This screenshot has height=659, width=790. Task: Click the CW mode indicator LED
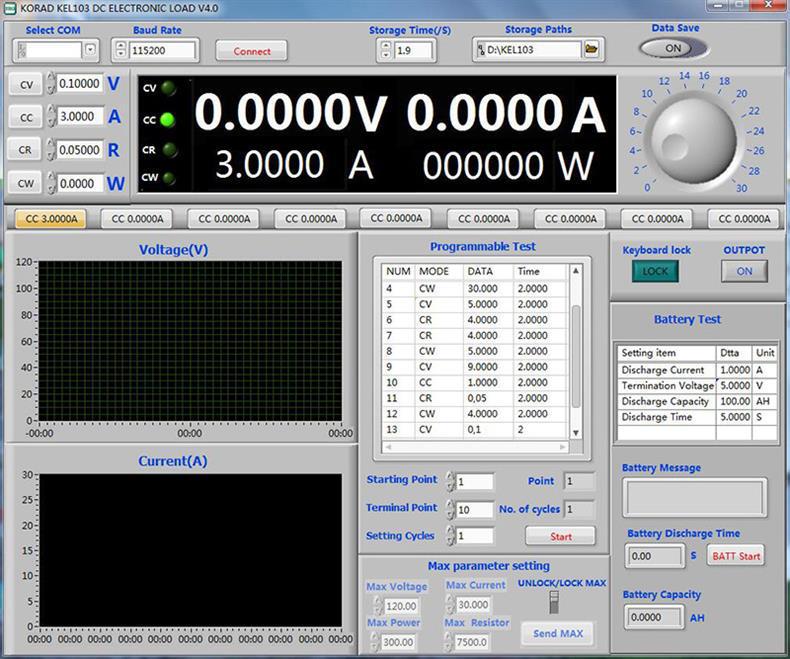[x=168, y=179]
